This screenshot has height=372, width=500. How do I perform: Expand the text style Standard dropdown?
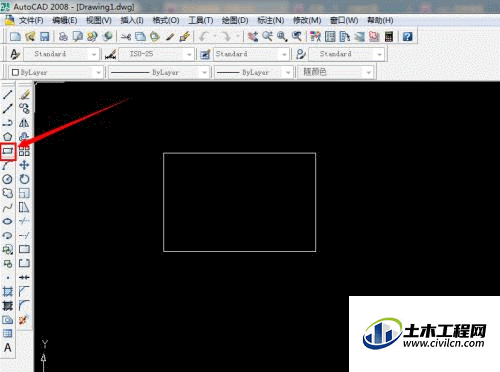click(x=94, y=54)
